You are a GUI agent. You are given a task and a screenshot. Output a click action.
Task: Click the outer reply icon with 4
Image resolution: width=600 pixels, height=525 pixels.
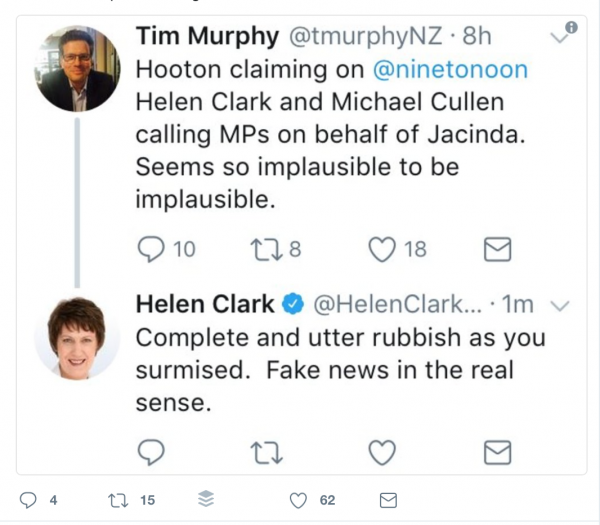(x=29, y=500)
